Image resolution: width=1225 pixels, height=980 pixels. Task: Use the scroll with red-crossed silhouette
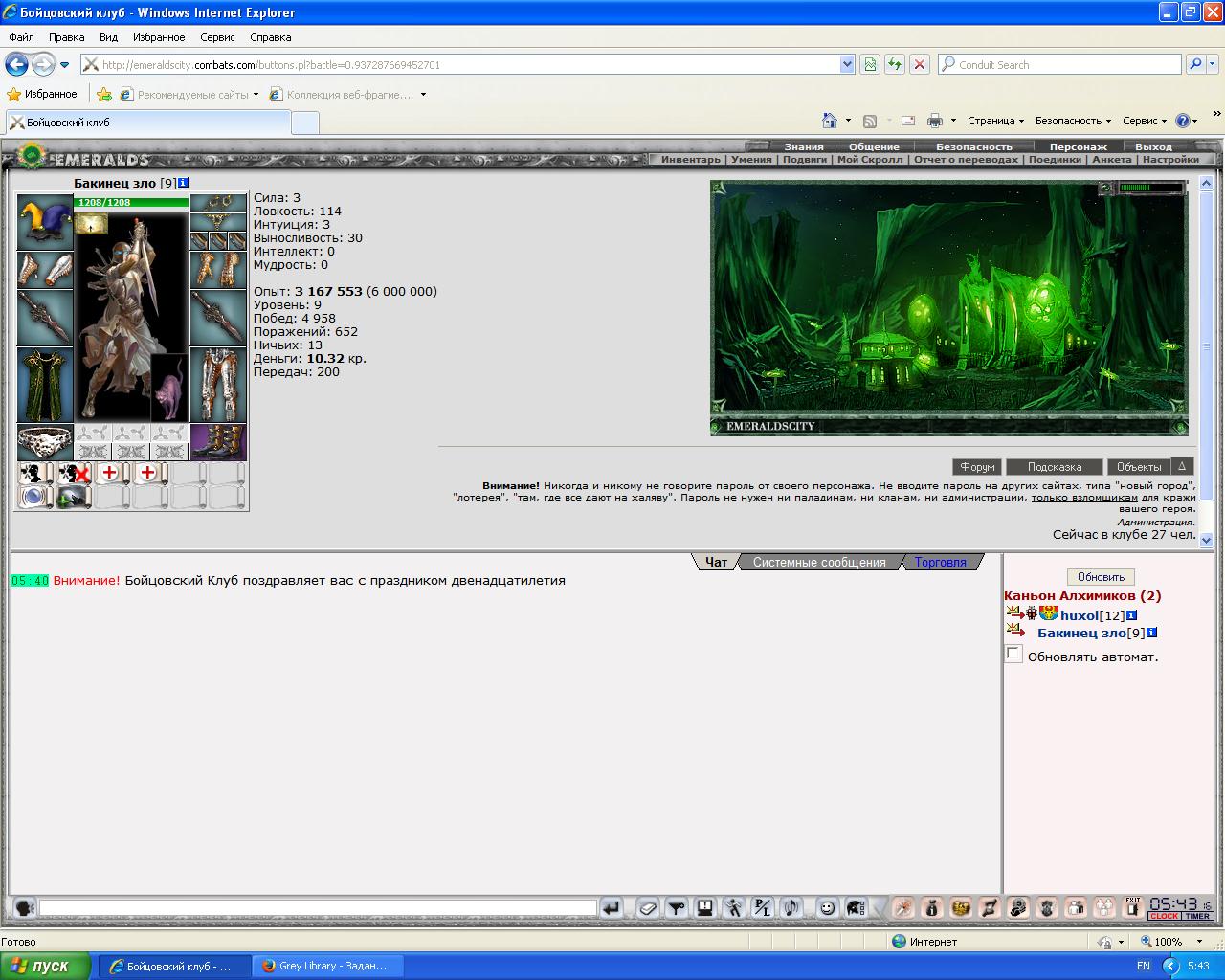74,473
